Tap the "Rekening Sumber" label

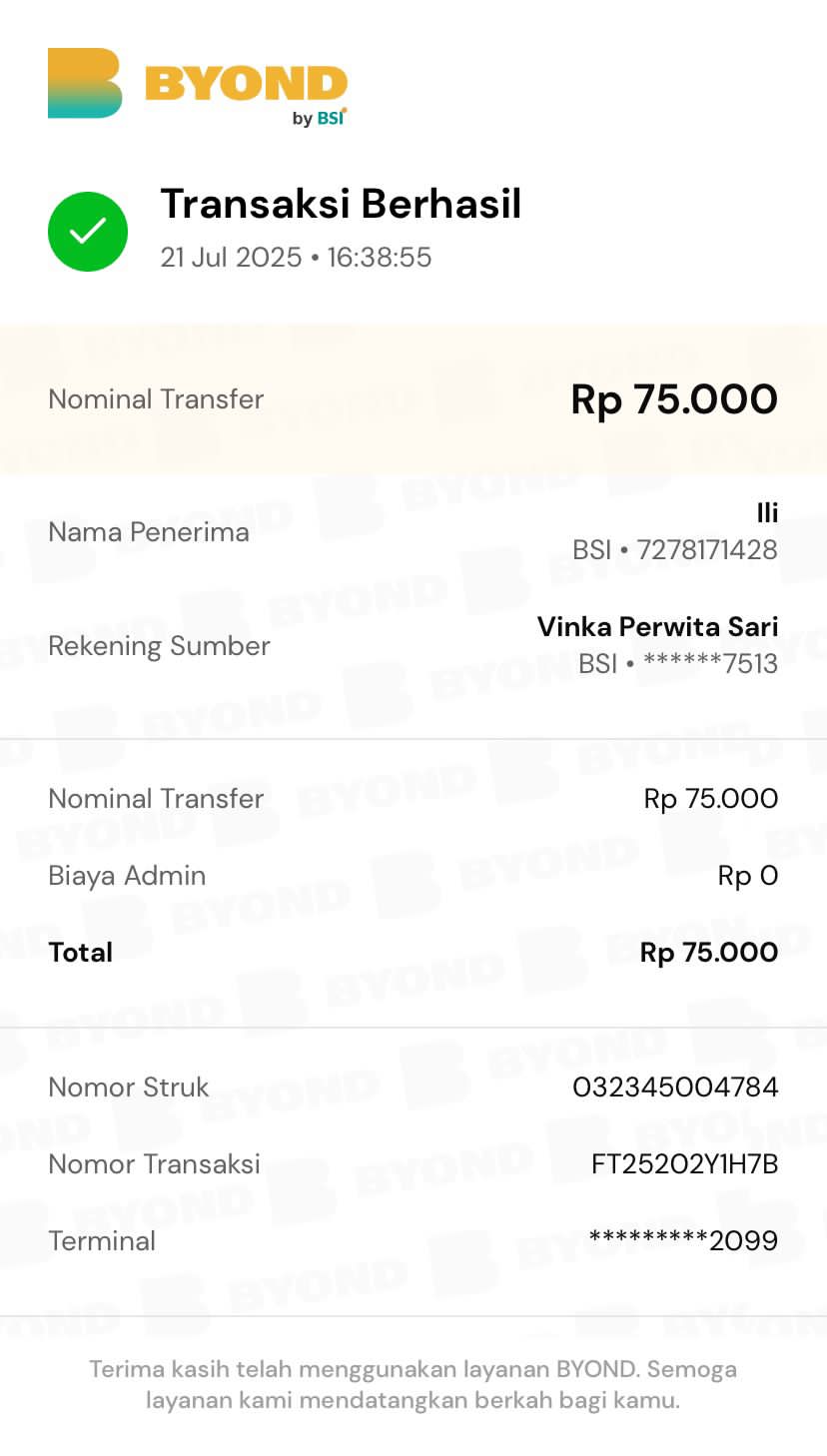[x=159, y=646]
